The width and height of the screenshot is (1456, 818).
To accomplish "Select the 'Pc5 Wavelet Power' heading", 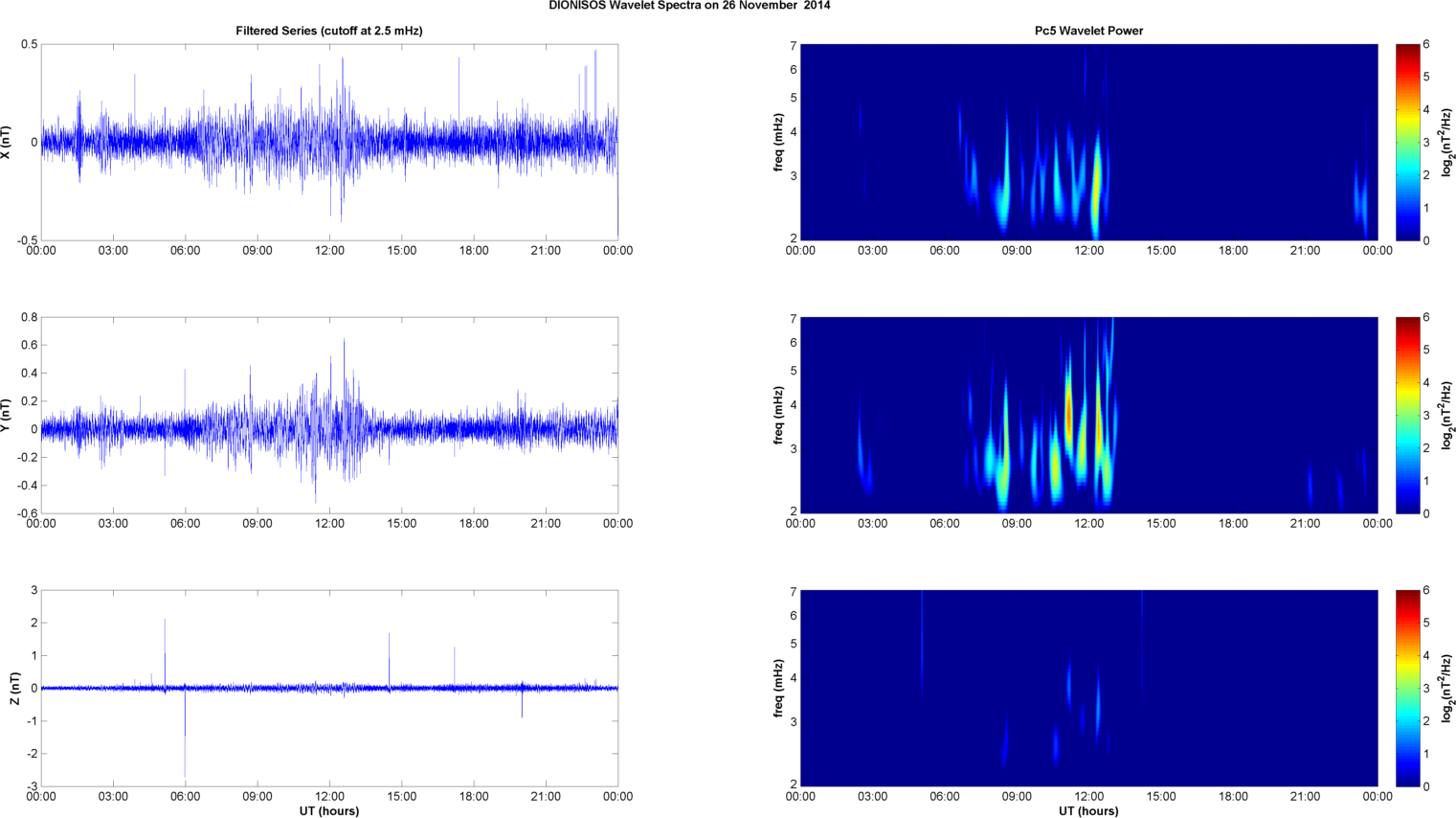I will (1088, 31).
